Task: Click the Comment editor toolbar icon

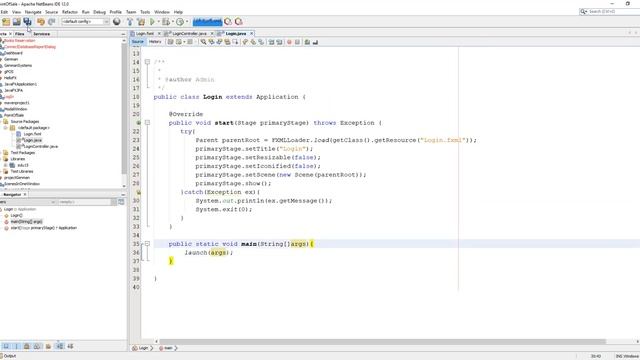Action: (x=307, y=42)
